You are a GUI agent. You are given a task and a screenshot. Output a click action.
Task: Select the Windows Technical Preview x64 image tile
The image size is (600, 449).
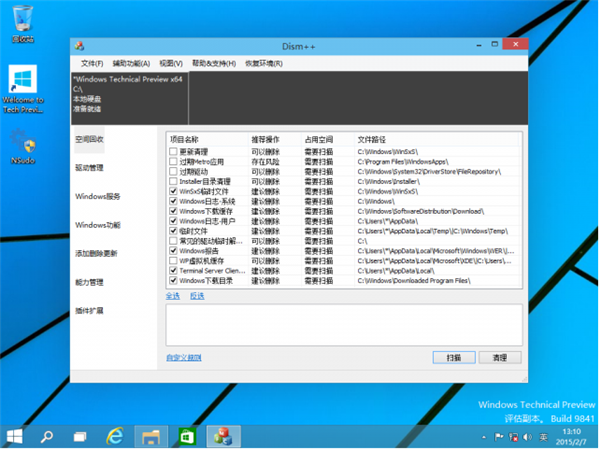coord(129,98)
